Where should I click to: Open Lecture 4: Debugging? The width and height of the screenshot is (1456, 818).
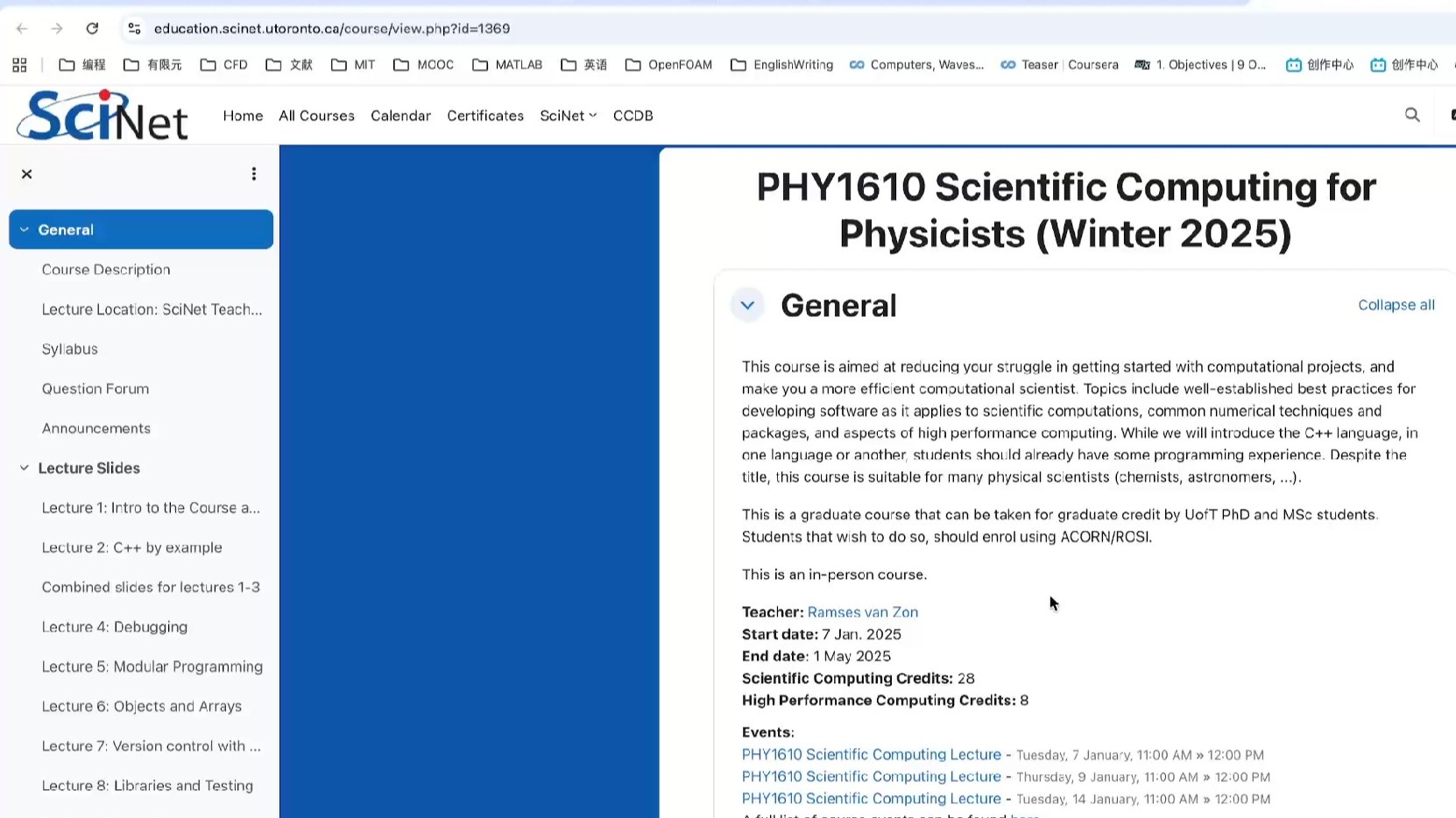115,627
